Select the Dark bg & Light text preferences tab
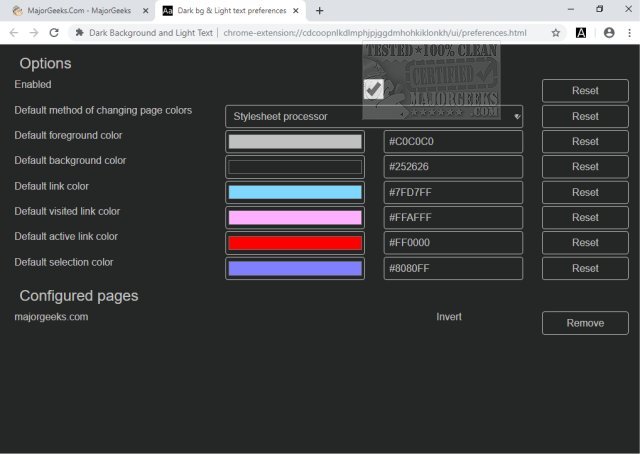Viewport: 640px width, 454px height. tap(231, 11)
